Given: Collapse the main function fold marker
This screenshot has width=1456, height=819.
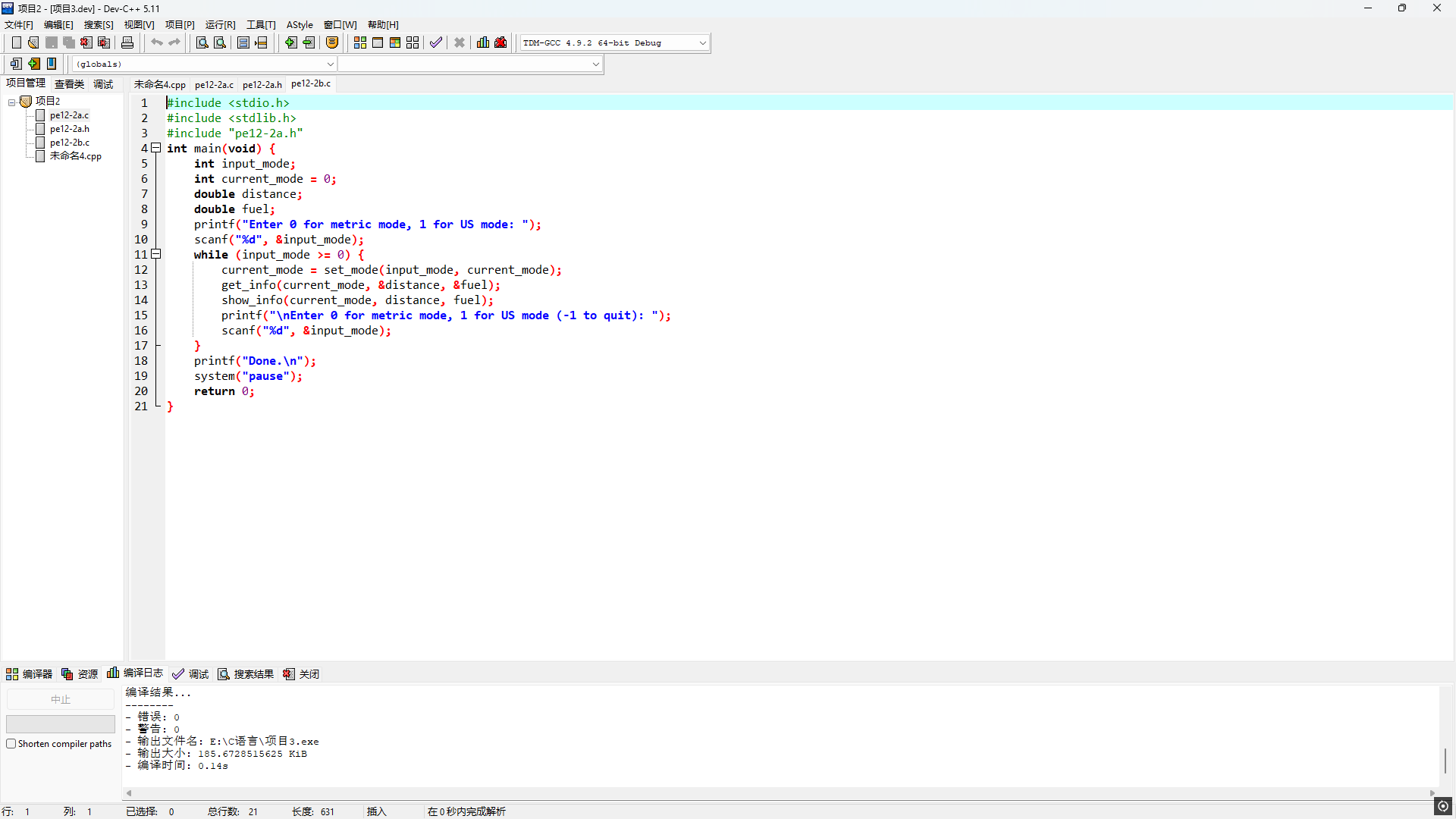Looking at the screenshot, I should click(x=156, y=148).
